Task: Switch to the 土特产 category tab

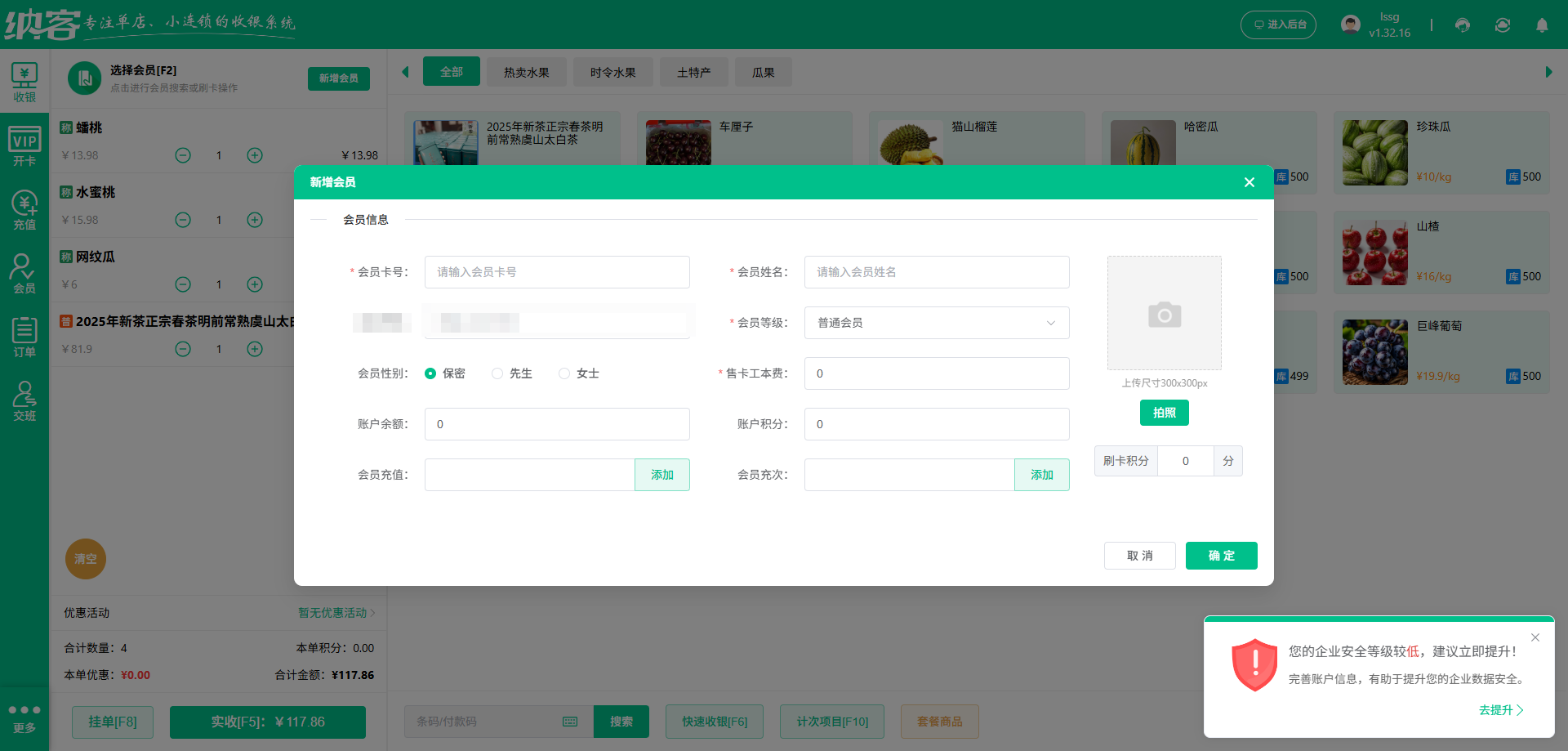Action: [693, 72]
